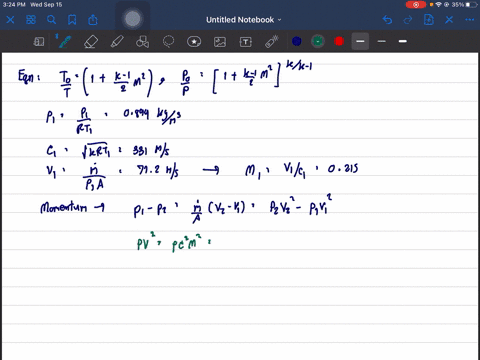The image size is (480, 360).
Task: Select the thin stroke width
Action: pos(381,41)
